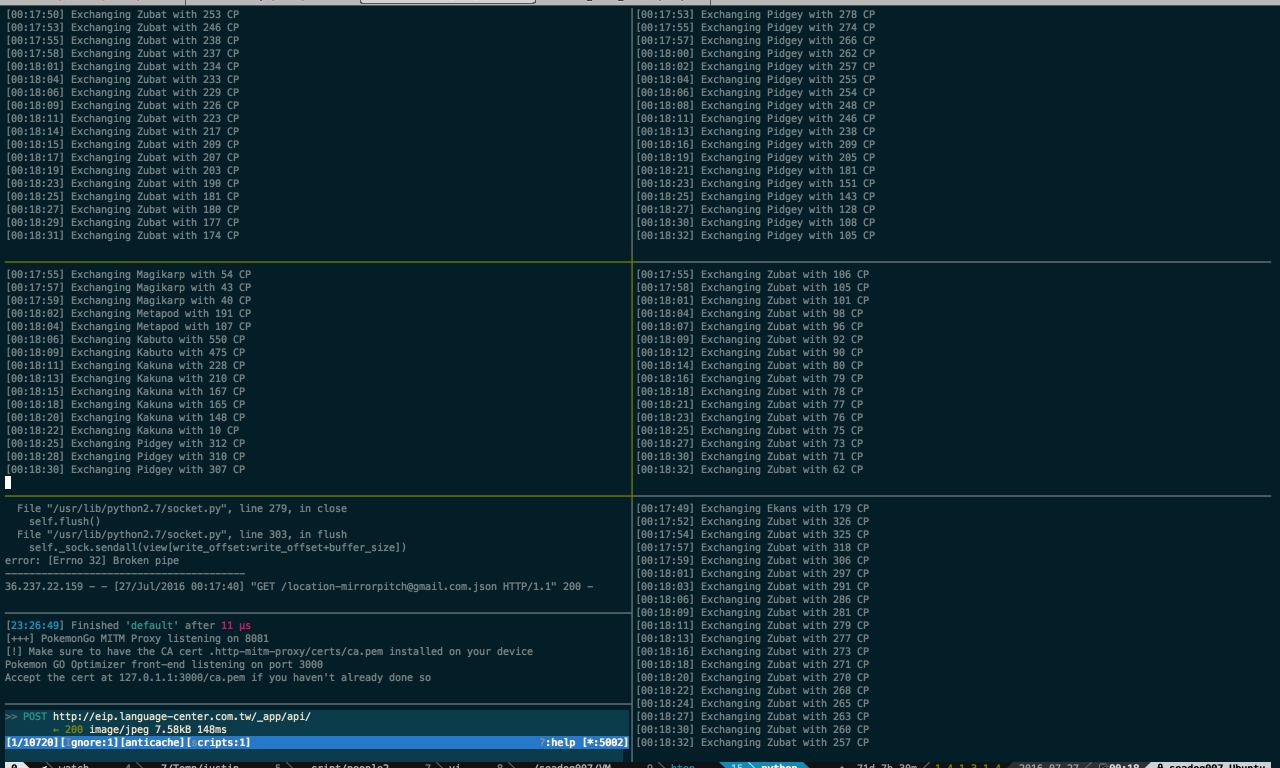This screenshot has width=1280, height=768.
Task: Select the python tmux window tab
Action: (778, 766)
